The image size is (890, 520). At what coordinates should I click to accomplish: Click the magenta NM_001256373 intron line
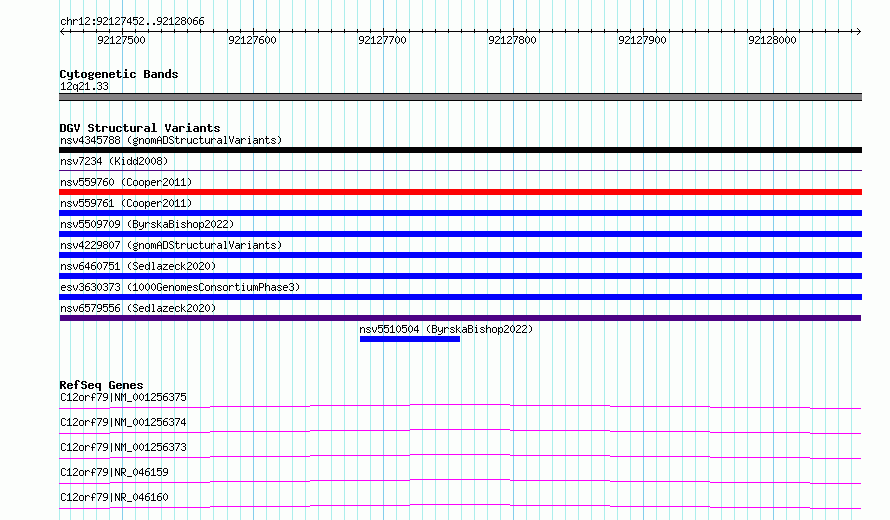(x=460, y=455)
